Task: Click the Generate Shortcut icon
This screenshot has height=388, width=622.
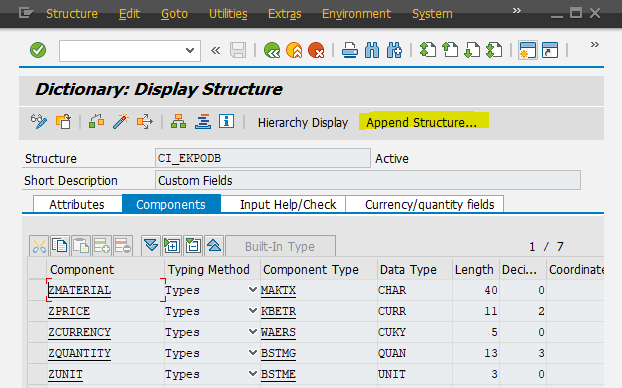Action: pos(550,50)
